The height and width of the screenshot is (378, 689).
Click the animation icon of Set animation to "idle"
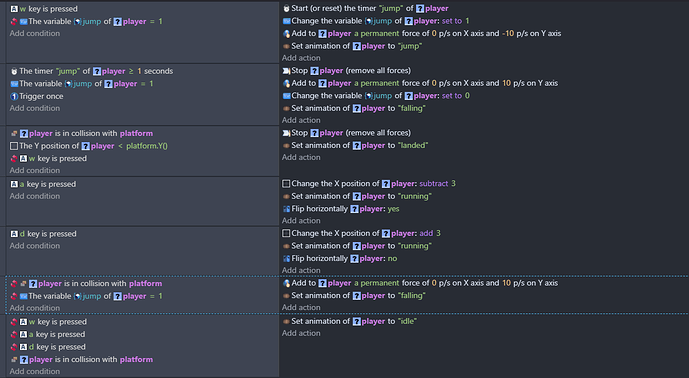[x=286, y=321]
